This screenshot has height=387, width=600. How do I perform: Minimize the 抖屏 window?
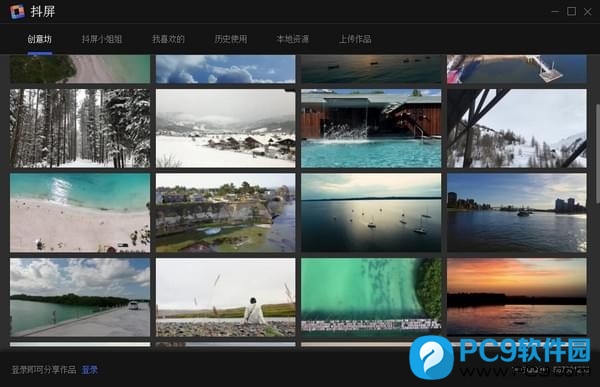[555, 12]
